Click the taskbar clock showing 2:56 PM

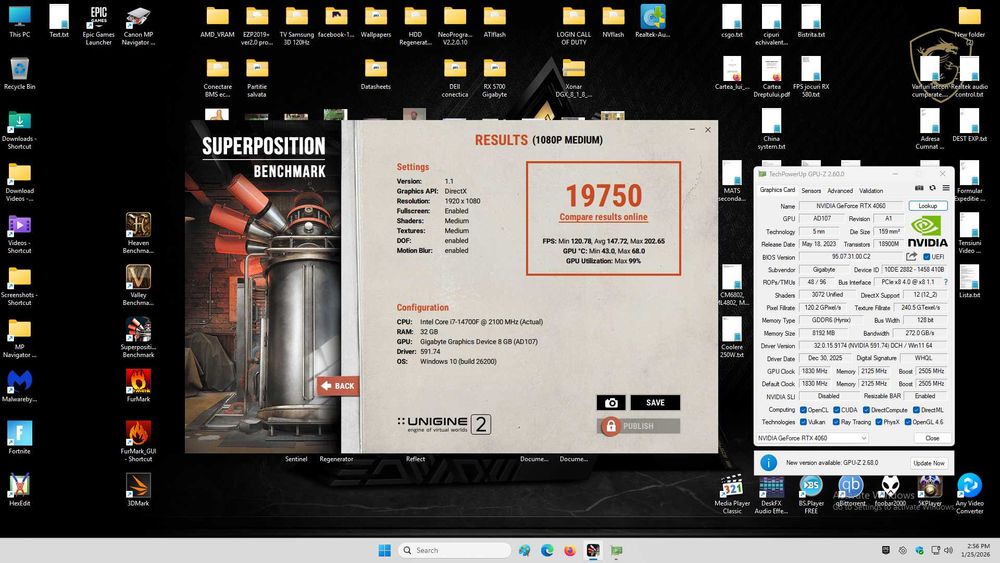coord(978,550)
